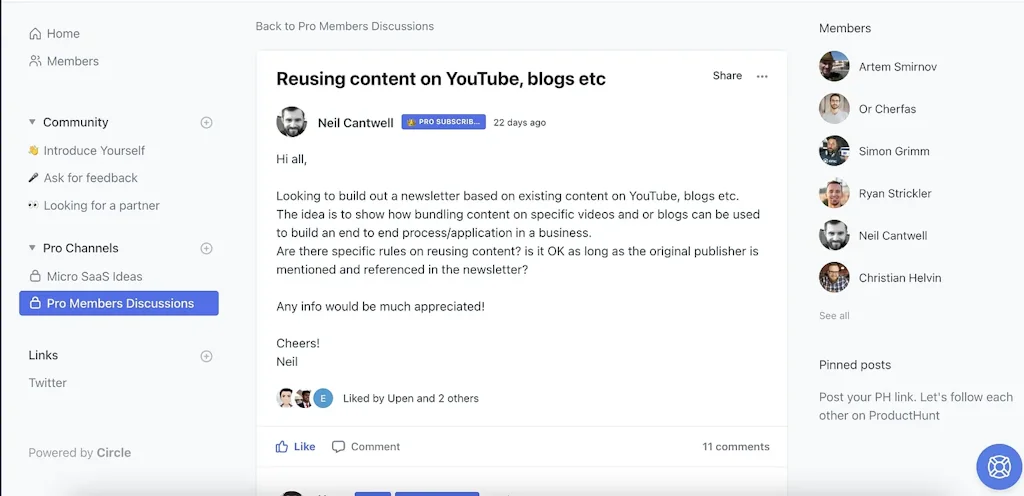The image size is (1024, 496).
Task: Open the pinned ProductHunt post
Action: point(915,406)
